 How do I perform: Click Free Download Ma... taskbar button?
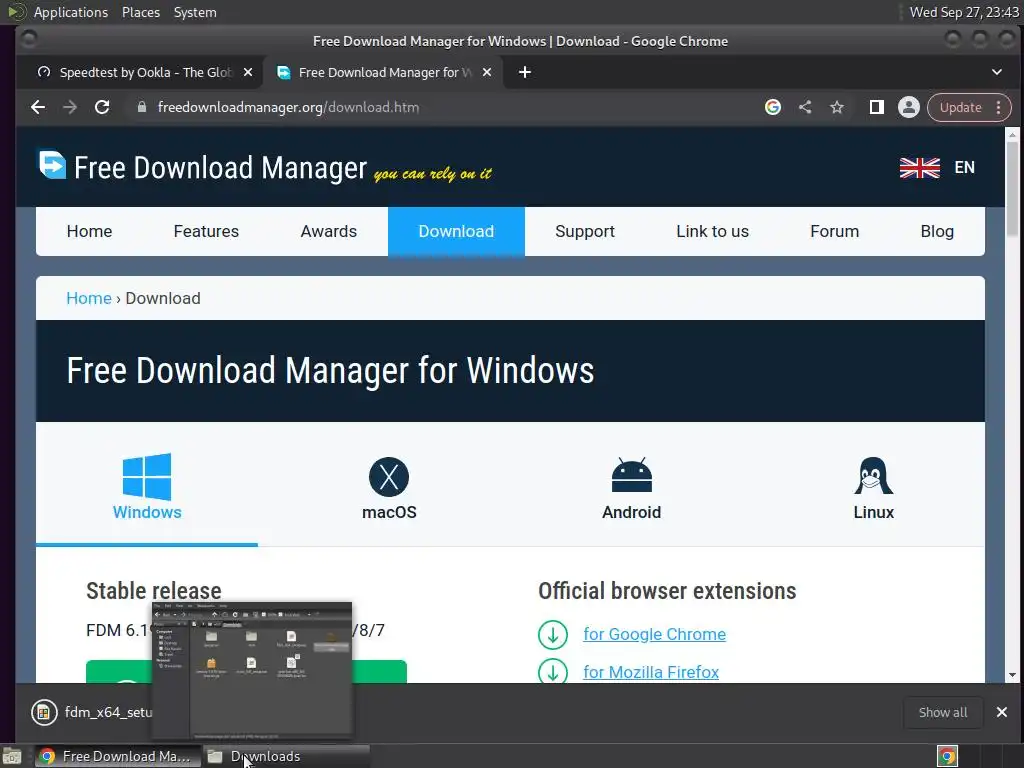click(x=118, y=756)
